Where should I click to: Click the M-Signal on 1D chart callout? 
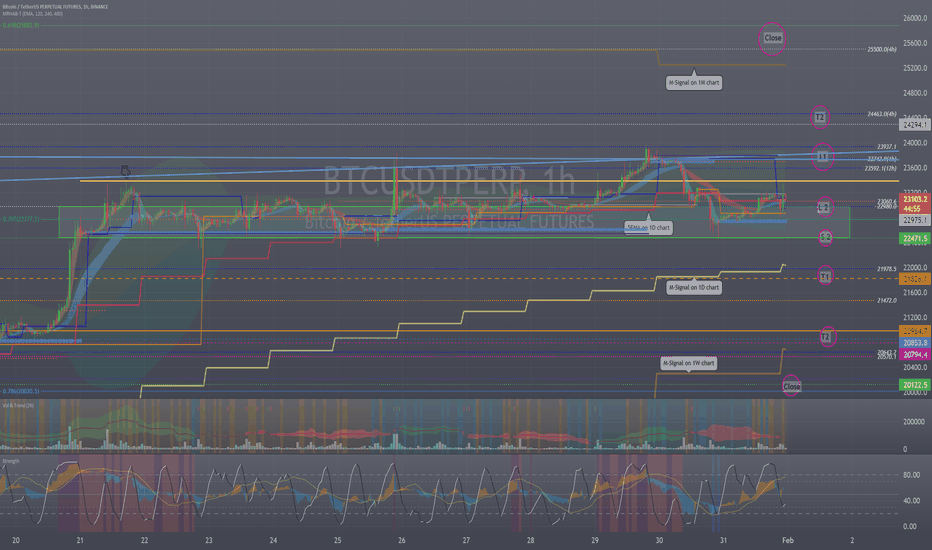click(694, 287)
